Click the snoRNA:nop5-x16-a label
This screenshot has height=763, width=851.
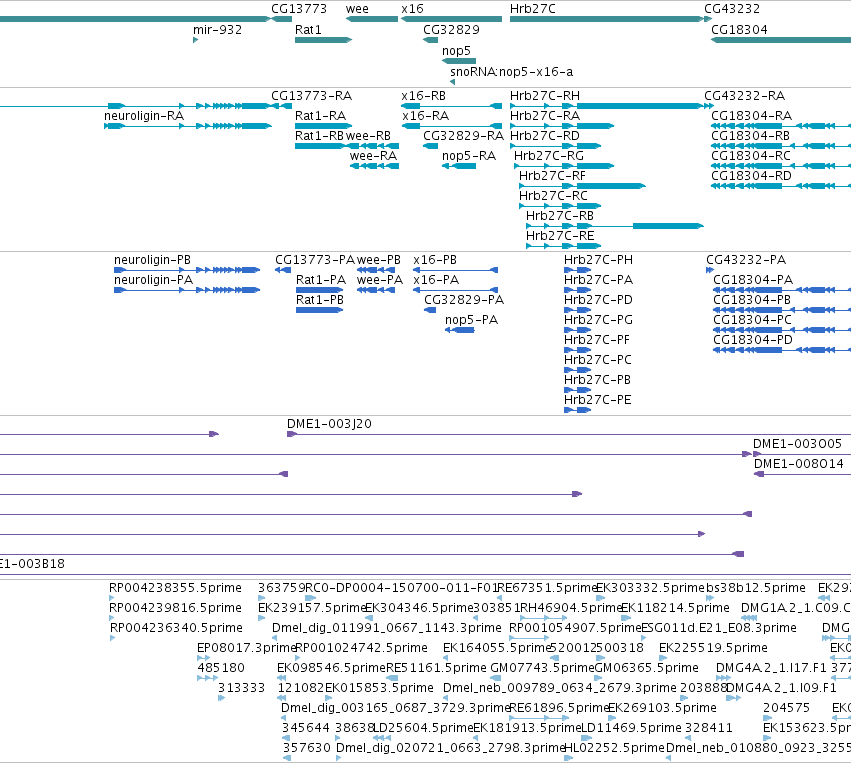512,72
